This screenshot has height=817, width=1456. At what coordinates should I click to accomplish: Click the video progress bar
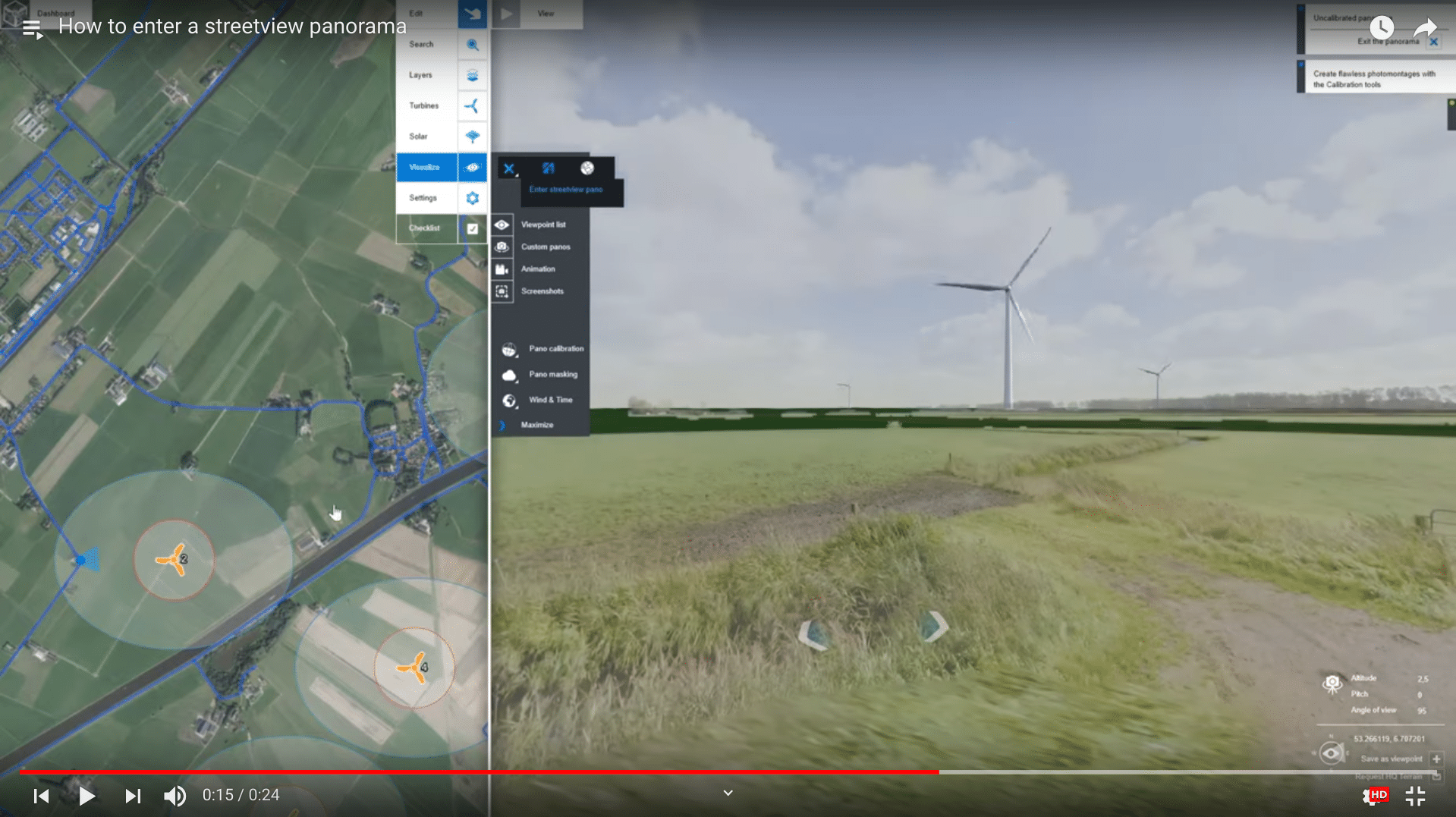(x=728, y=772)
